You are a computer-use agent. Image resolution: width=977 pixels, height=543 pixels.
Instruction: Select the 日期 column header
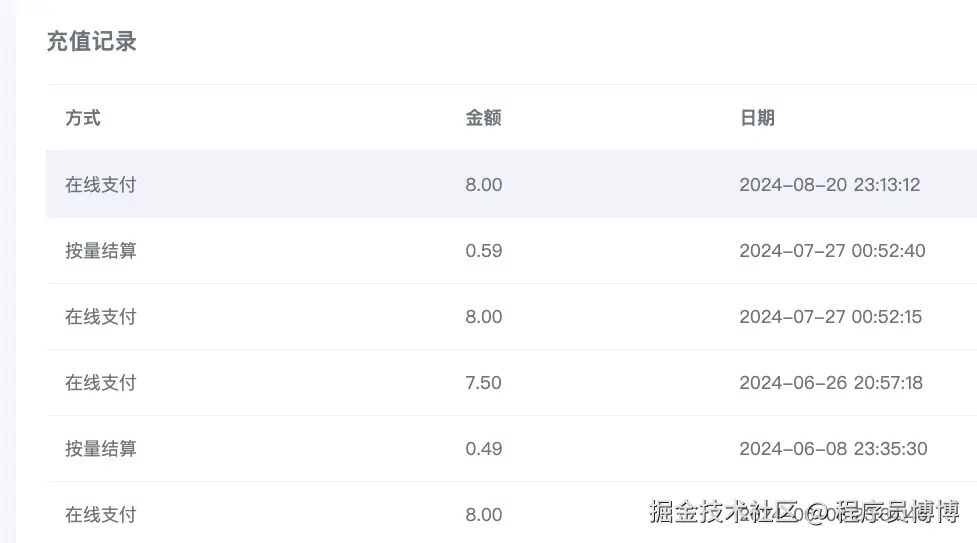click(x=757, y=118)
